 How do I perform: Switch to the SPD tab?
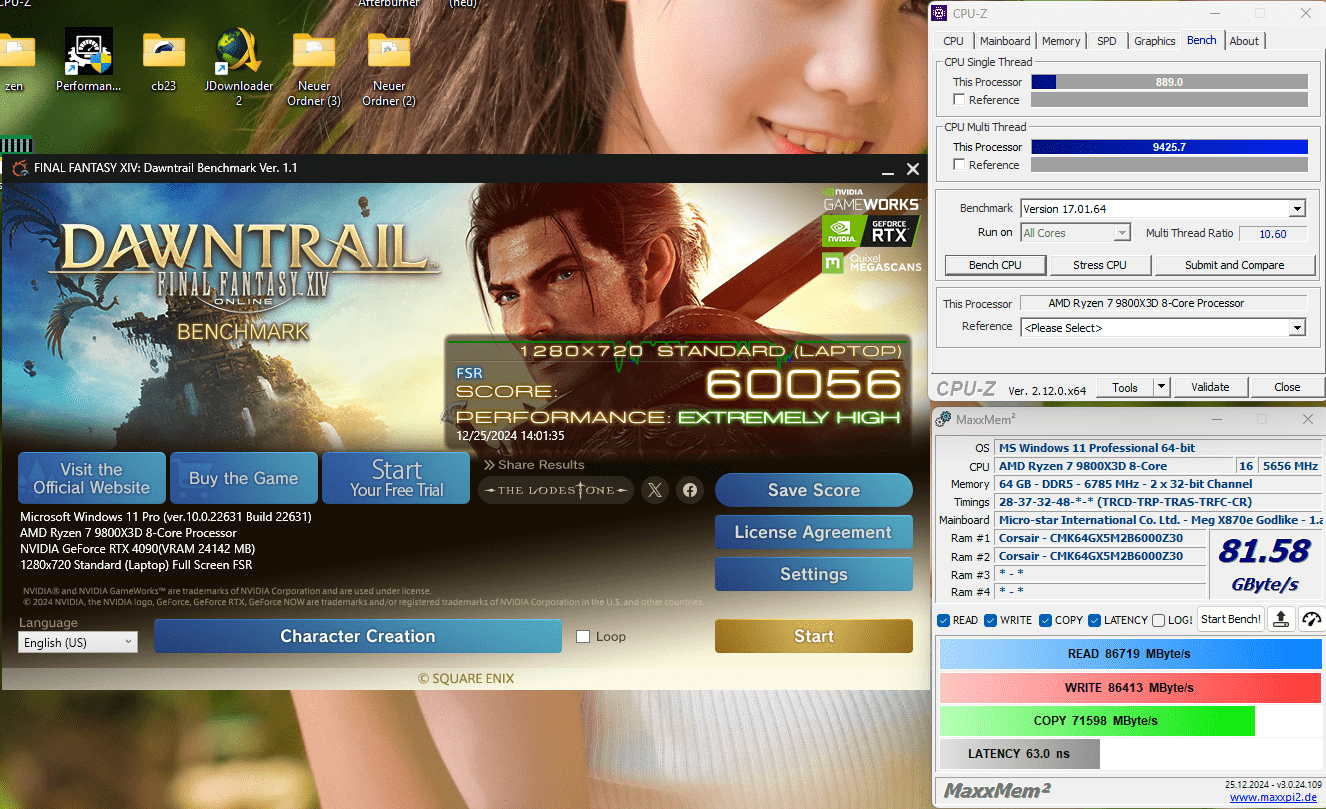(x=1106, y=41)
